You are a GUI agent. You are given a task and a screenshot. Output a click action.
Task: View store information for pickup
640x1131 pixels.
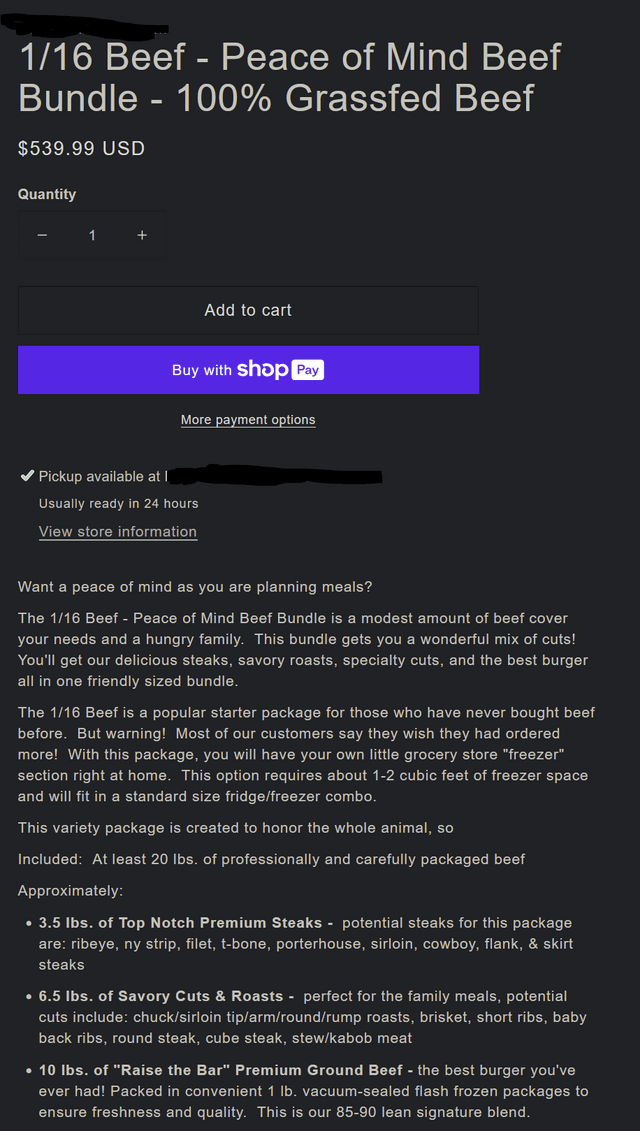coord(118,532)
